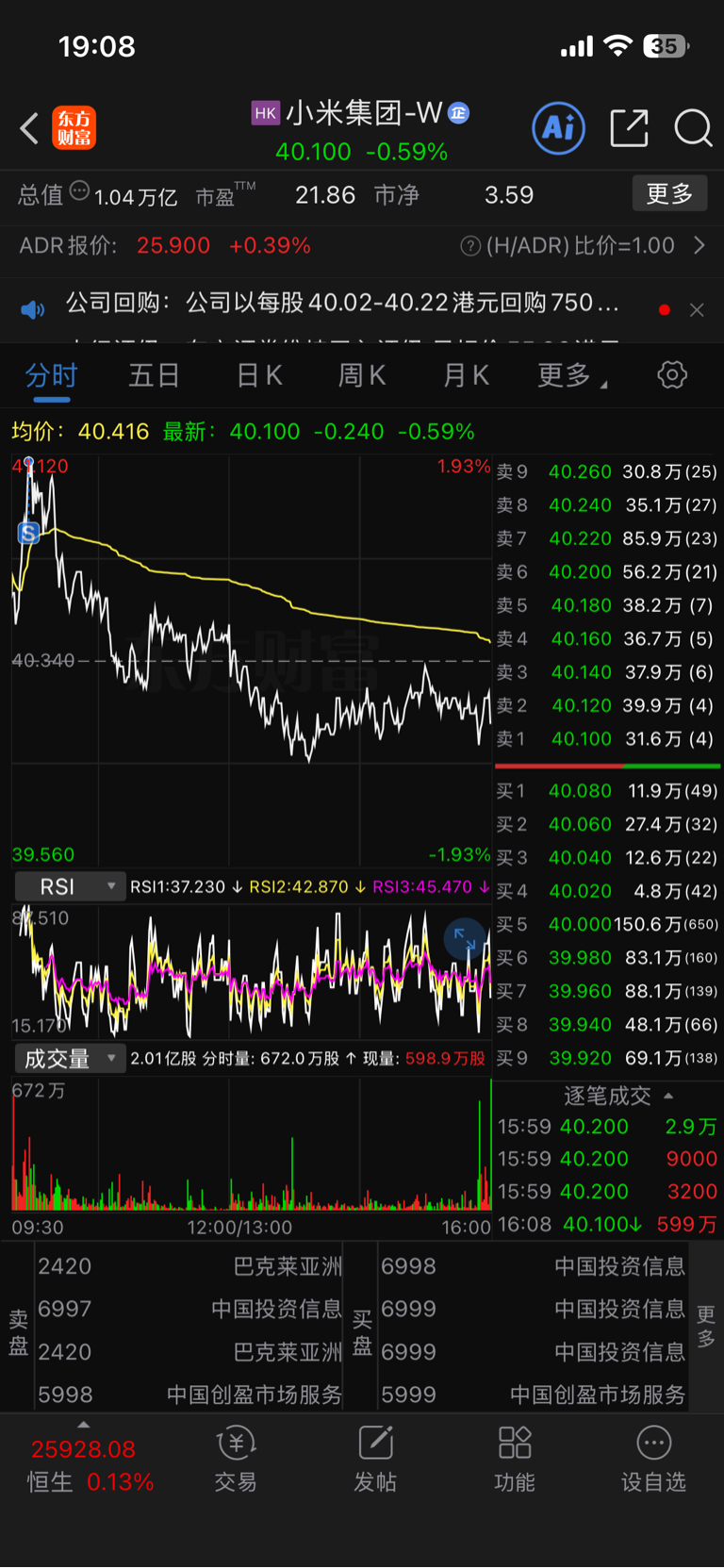Expand the 恒生 index bar arrow

83,1425
